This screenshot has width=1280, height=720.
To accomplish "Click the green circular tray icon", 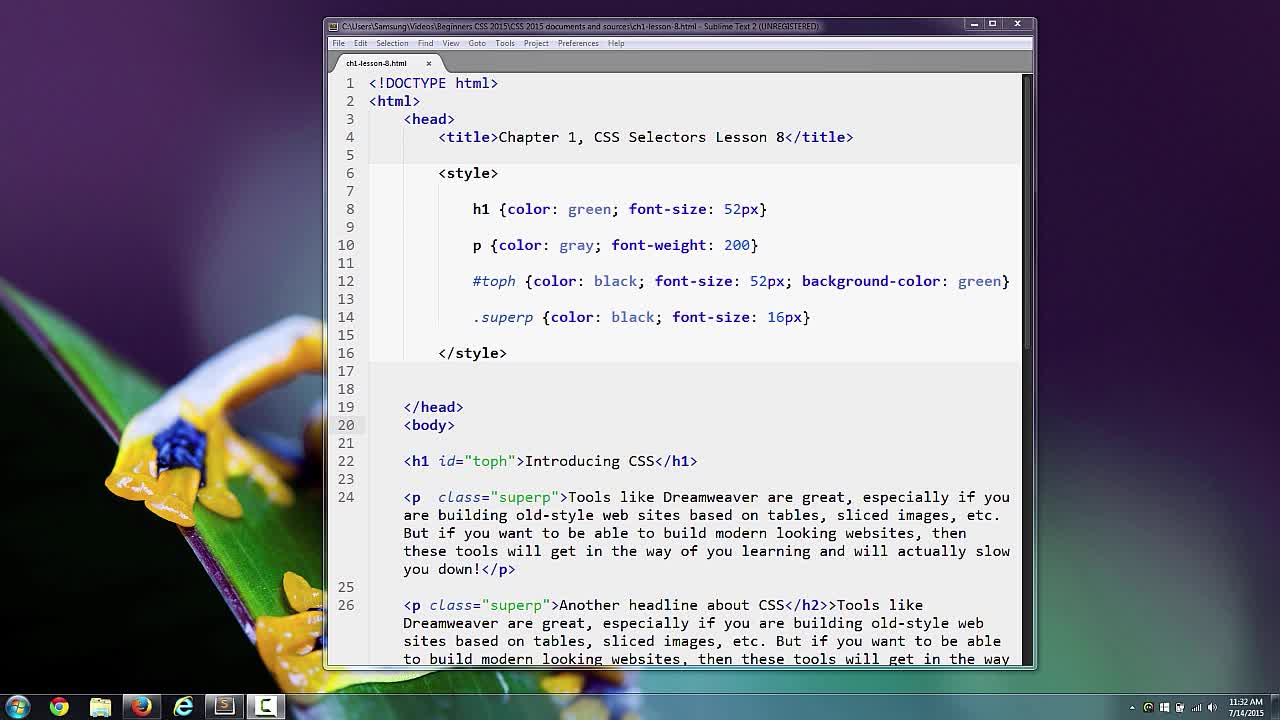I will point(1148,708).
